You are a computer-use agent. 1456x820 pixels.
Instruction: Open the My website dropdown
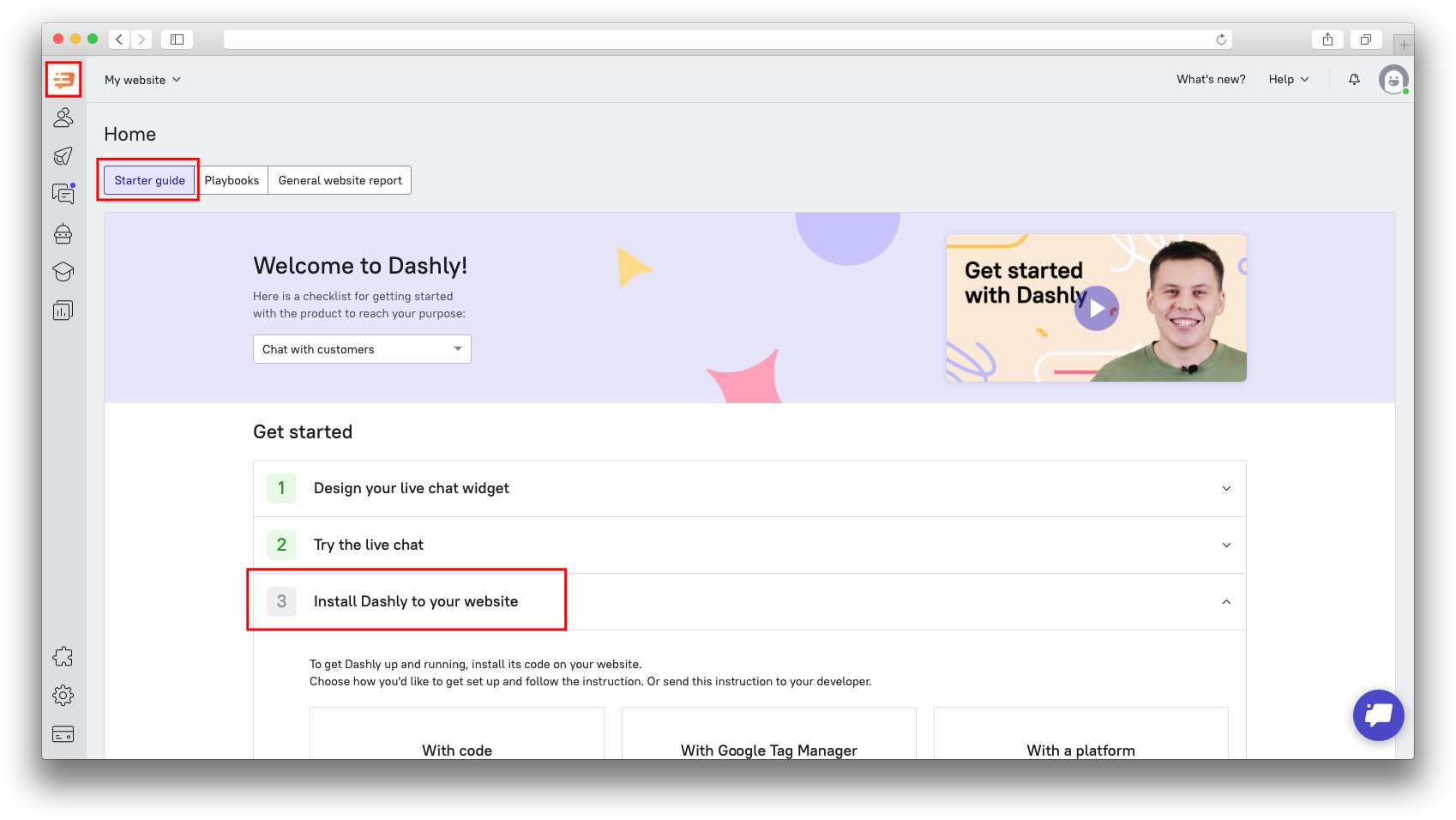[142, 80]
